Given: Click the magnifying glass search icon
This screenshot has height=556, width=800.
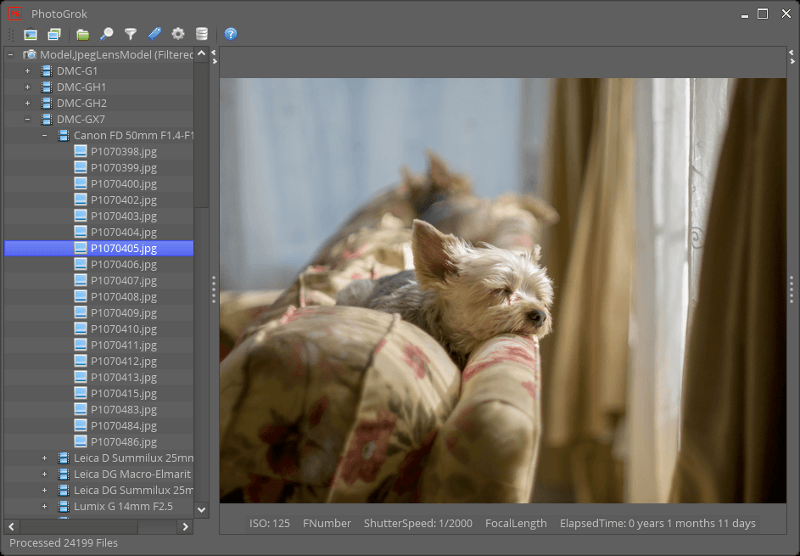Looking at the screenshot, I should tap(107, 34).
